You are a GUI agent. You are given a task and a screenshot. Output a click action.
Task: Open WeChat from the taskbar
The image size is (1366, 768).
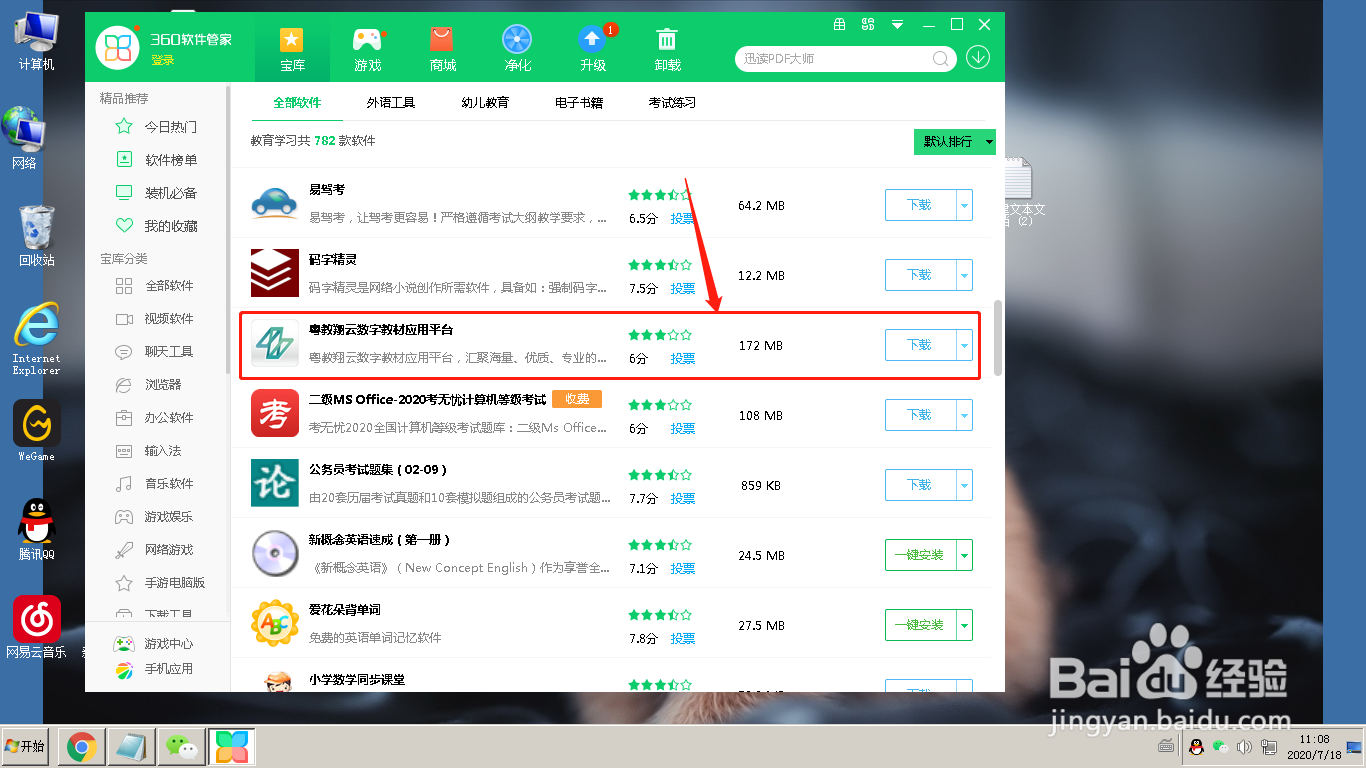(x=181, y=747)
